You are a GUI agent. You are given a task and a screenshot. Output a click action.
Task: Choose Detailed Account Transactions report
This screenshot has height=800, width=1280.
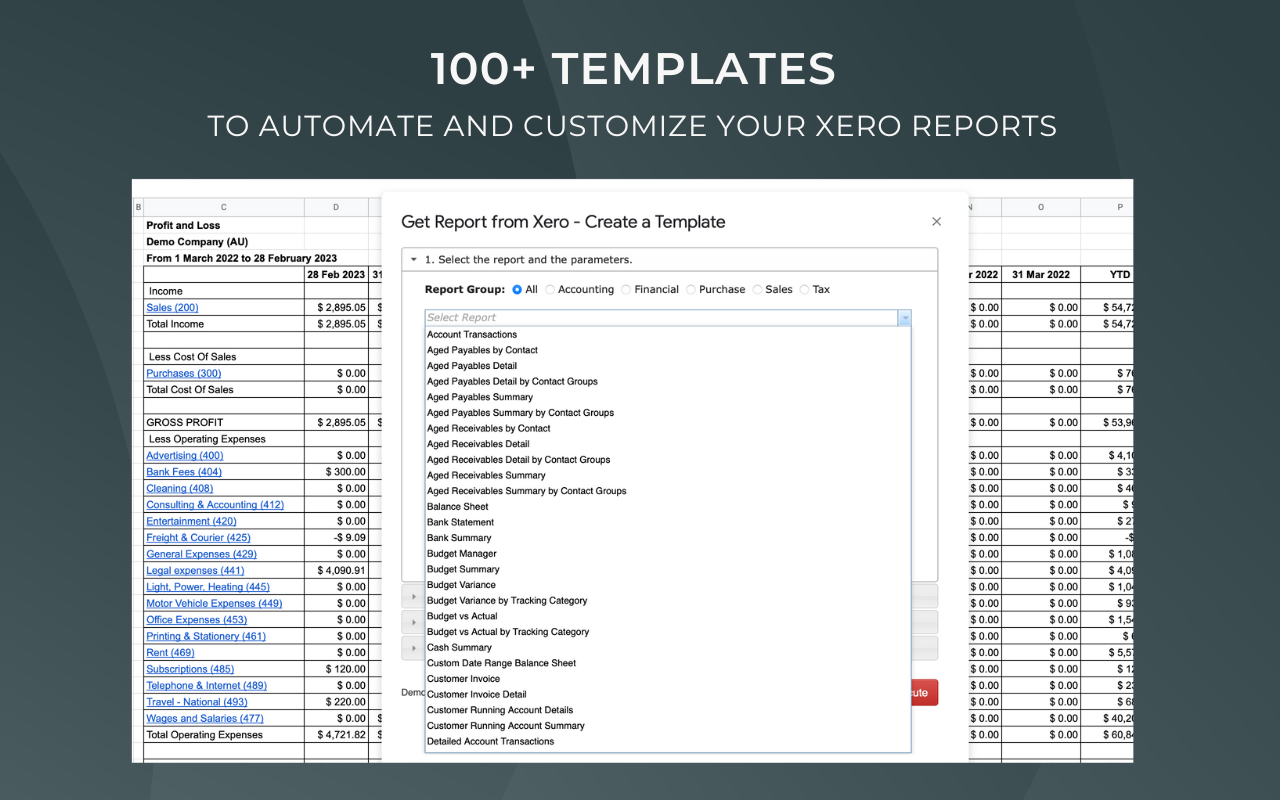pos(668,742)
